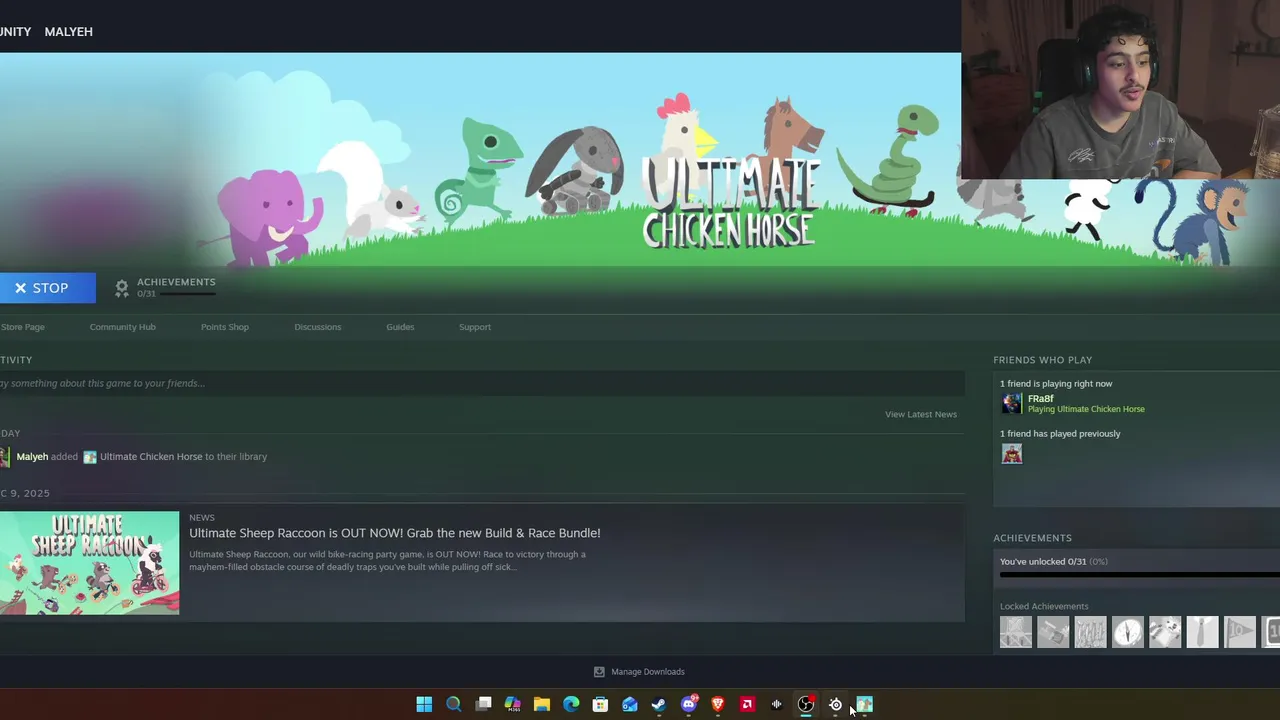Open the fifth locked achievement icon
The height and width of the screenshot is (720, 1280).
[1165, 632]
